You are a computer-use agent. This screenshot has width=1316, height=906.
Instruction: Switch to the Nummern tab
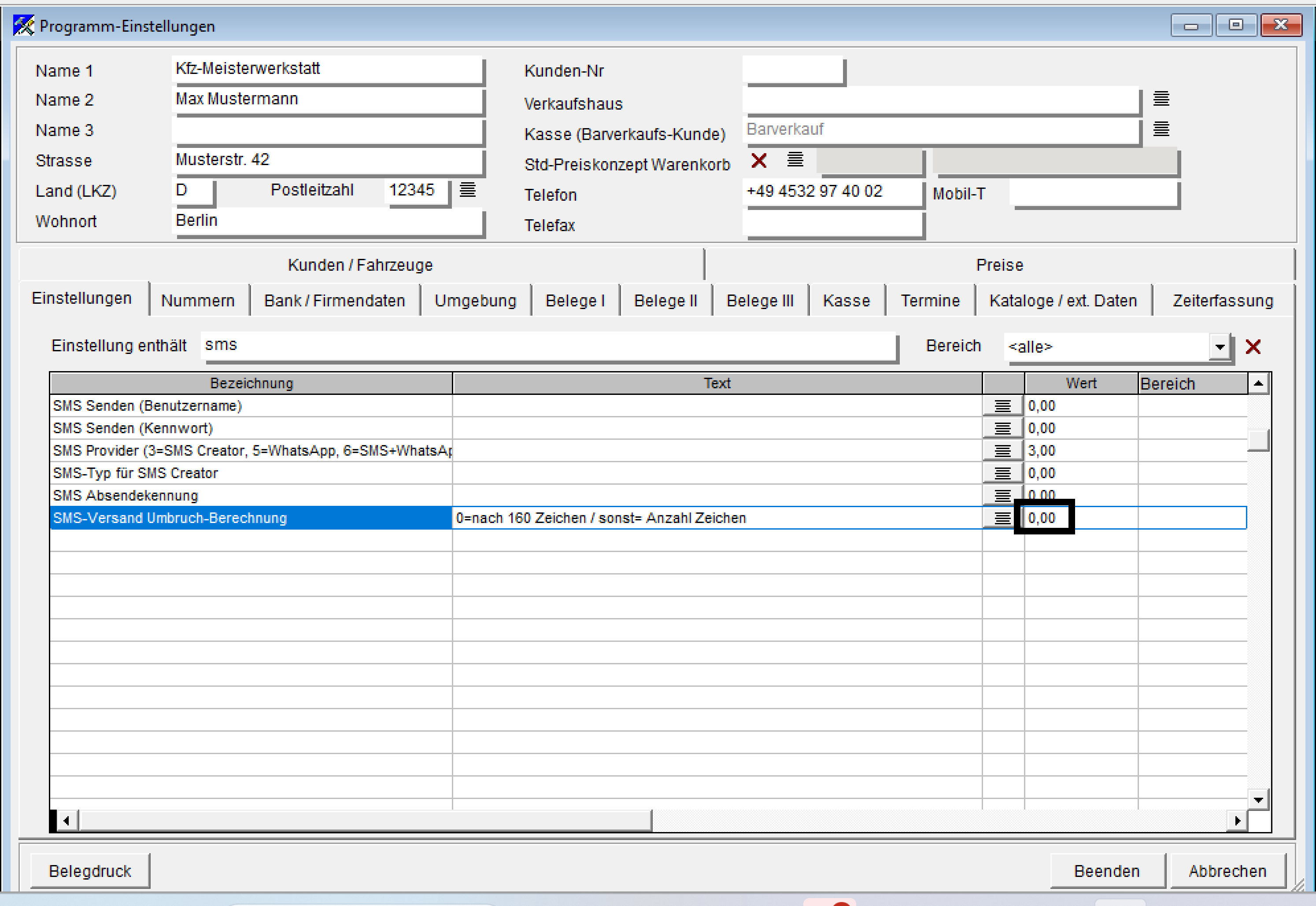click(x=198, y=300)
